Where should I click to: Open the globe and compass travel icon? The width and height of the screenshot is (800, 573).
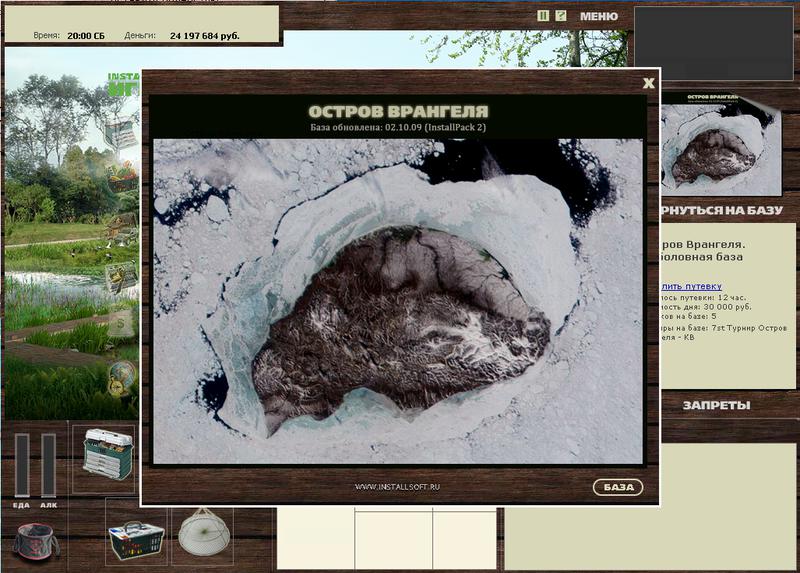click(x=122, y=378)
